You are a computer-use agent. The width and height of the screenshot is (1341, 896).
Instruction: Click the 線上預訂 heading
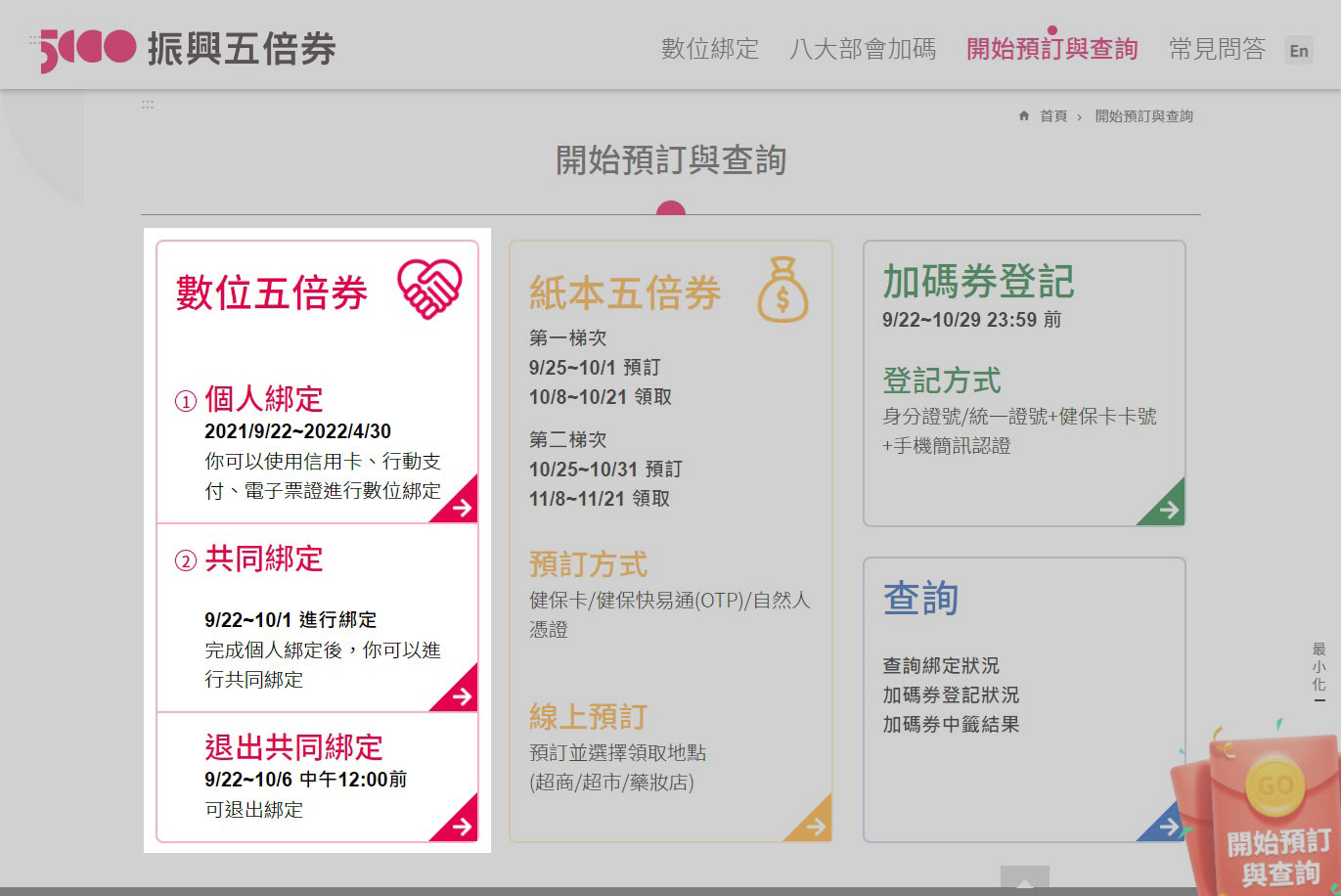tap(589, 717)
